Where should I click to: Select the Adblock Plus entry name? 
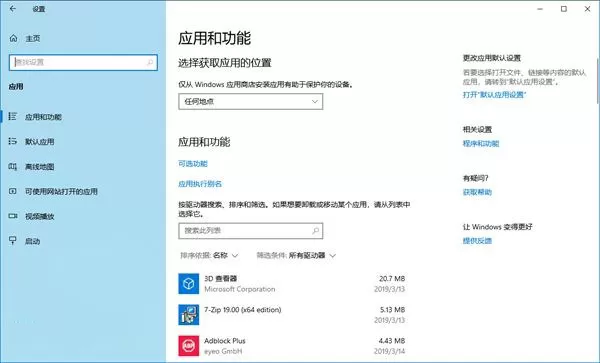[225, 340]
